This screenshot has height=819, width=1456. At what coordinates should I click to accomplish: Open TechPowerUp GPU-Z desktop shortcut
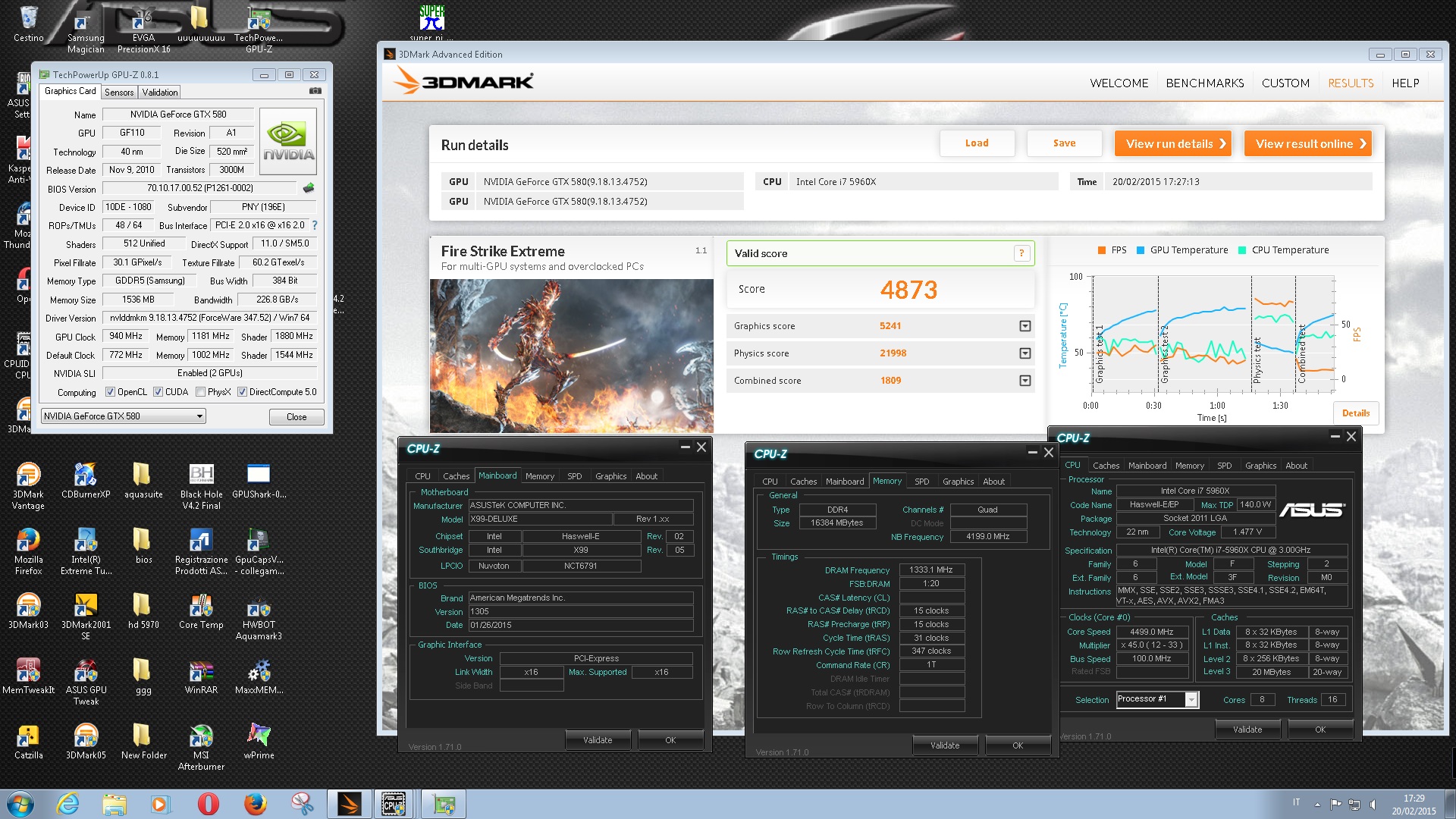(259, 30)
